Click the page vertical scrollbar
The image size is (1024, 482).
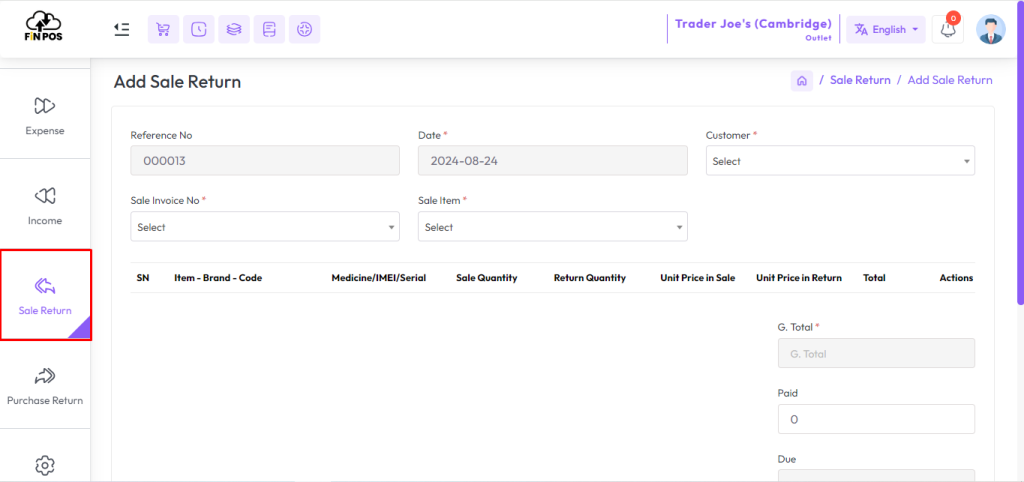[1020, 152]
